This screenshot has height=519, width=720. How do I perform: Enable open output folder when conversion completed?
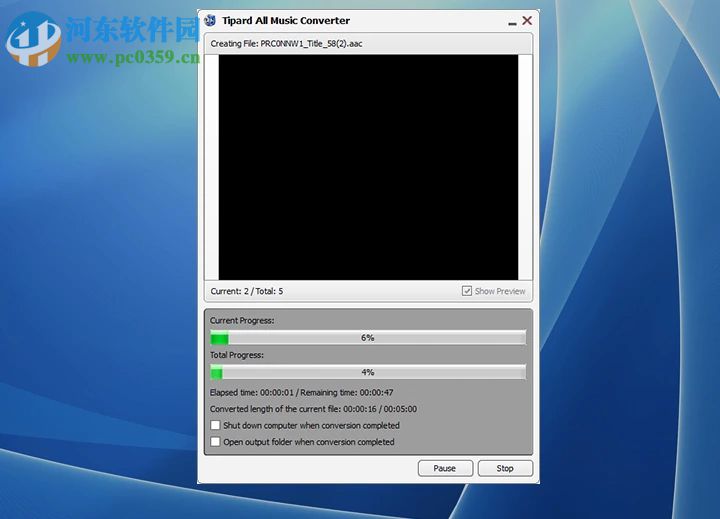coord(215,442)
